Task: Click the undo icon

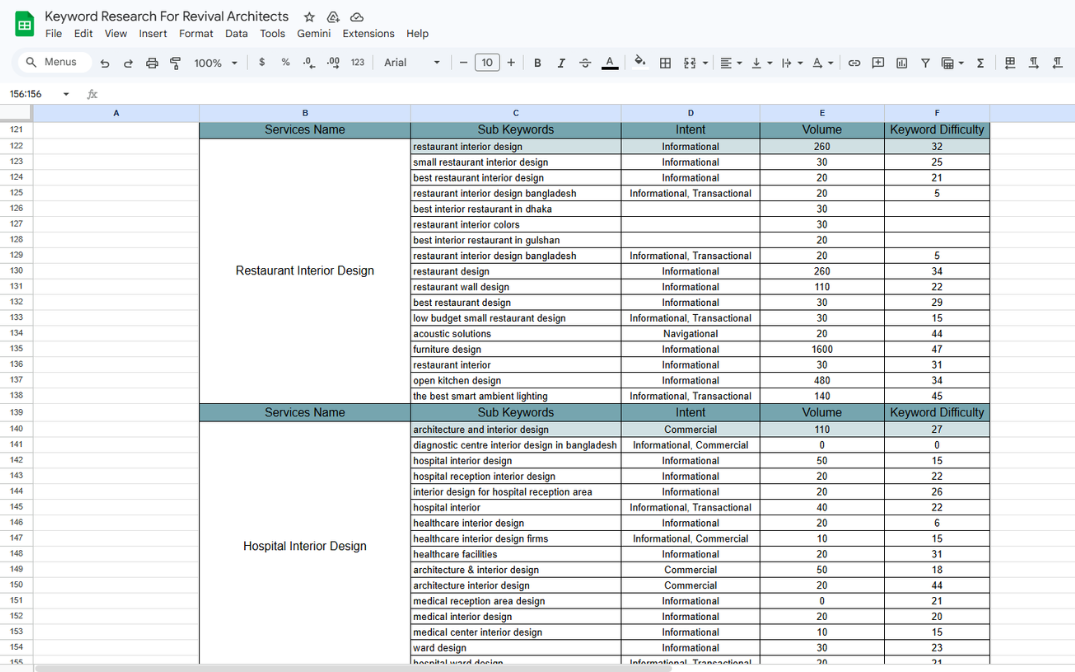Action: coord(105,63)
